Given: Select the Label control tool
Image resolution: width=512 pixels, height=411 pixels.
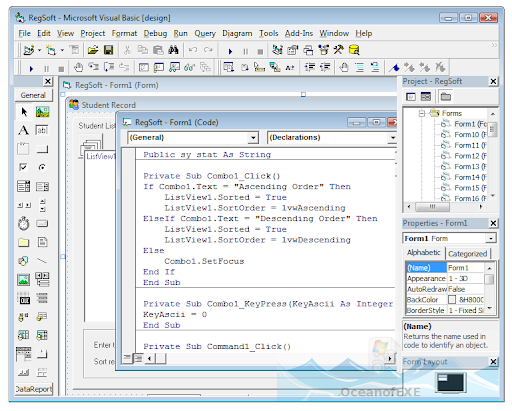Looking at the screenshot, I should click(x=24, y=130).
